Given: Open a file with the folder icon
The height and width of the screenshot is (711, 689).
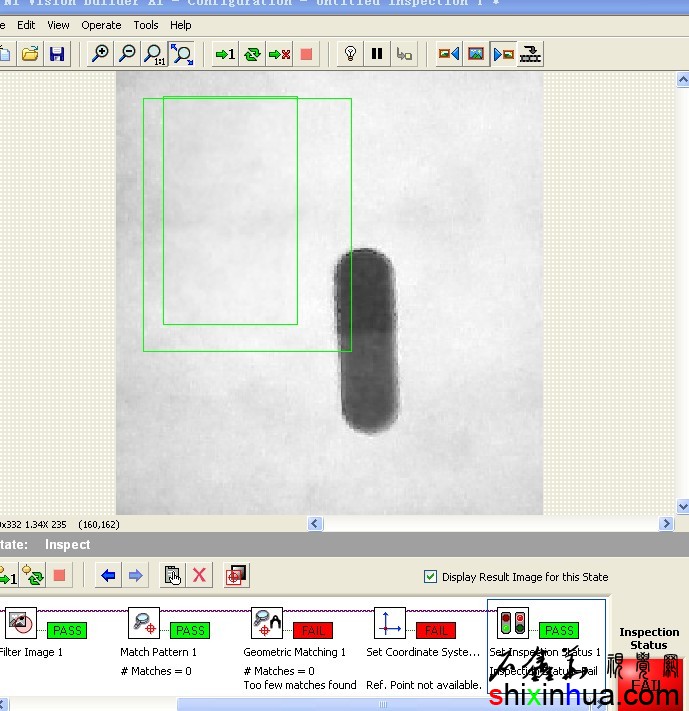Looking at the screenshot, I should point(30,54).
